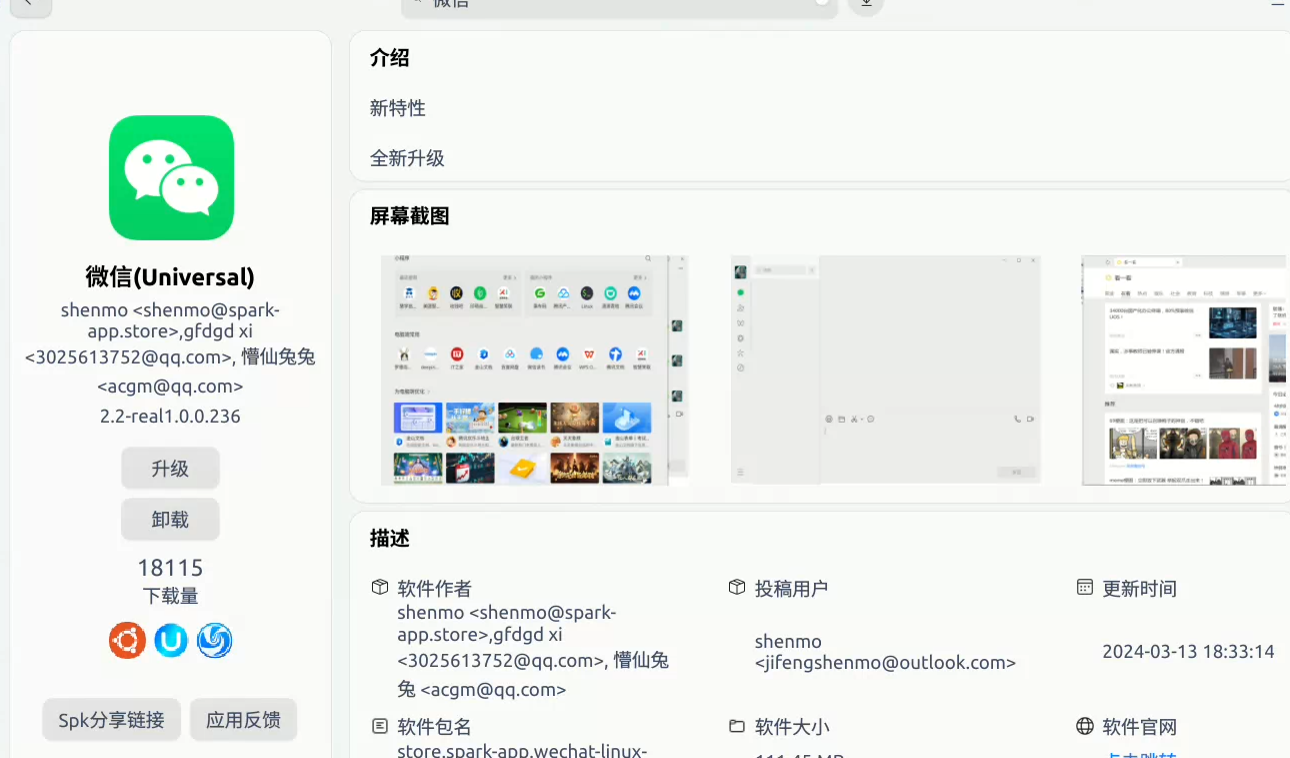
Task: Open the download list icon by the search bar
Action: click(x=866, y=4)
